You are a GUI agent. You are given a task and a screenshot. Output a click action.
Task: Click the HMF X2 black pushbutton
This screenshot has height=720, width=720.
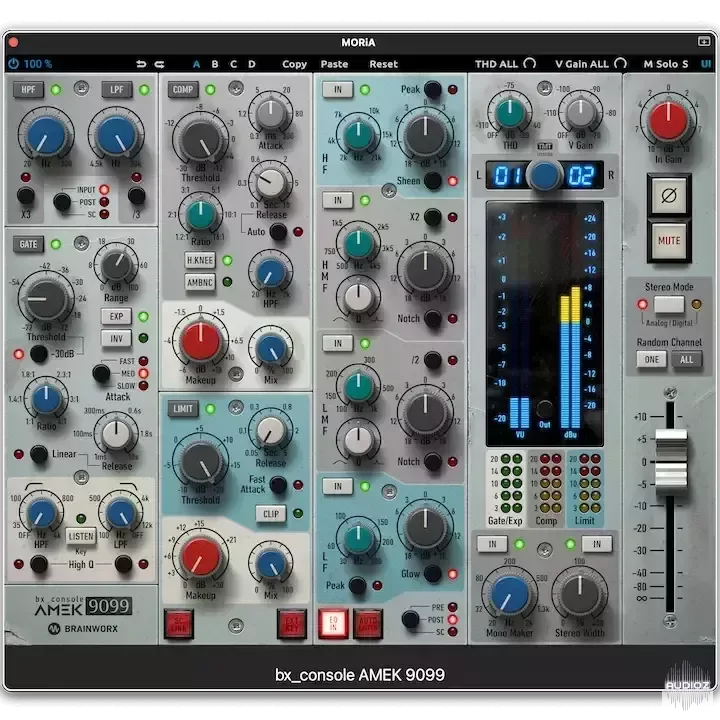(x=433, y=217)
